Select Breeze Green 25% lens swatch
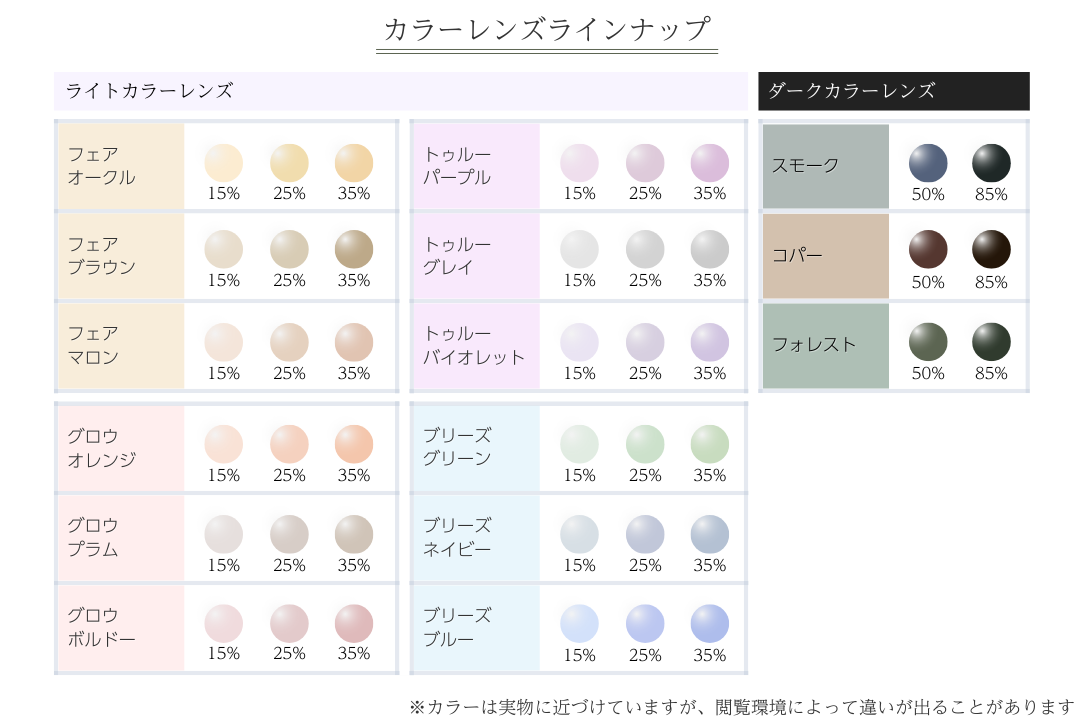The width and height of the screenshot is (1080, 720). click(645, 444)
